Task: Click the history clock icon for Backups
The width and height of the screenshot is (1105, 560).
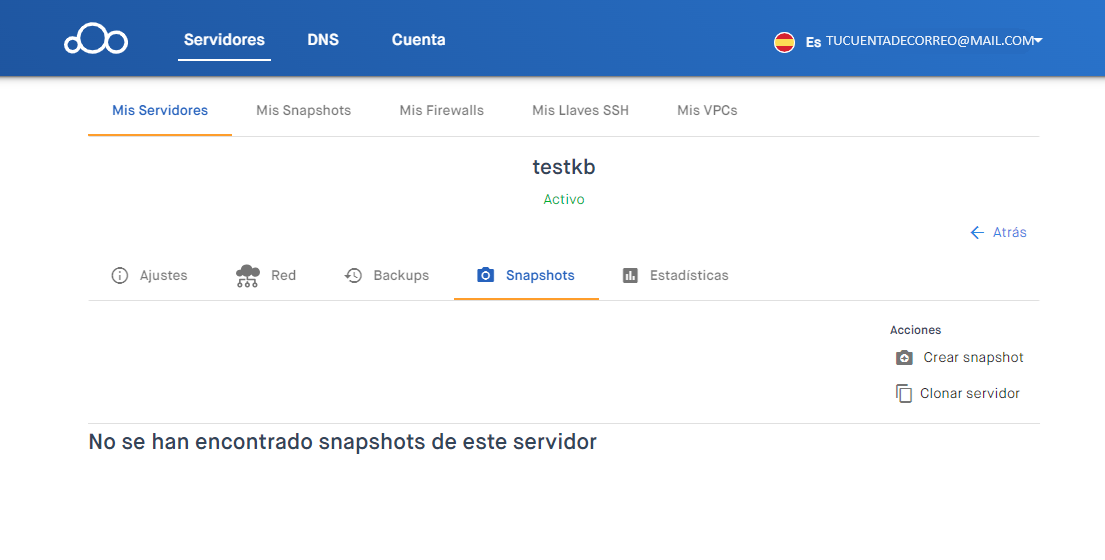Action: pyautogui.click(x=353, y=275)
